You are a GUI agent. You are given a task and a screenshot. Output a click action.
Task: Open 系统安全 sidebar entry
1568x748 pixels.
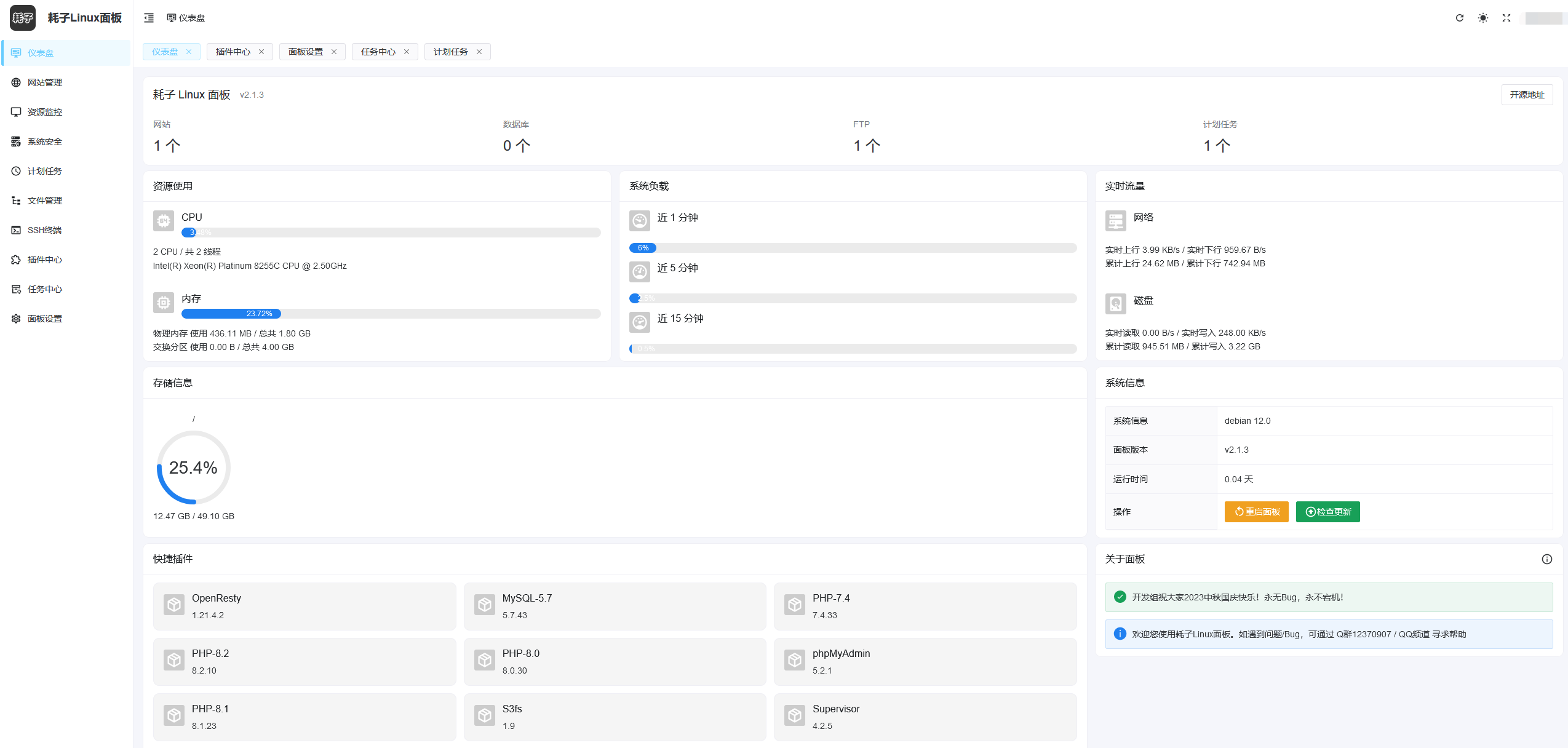click(44, 141)
